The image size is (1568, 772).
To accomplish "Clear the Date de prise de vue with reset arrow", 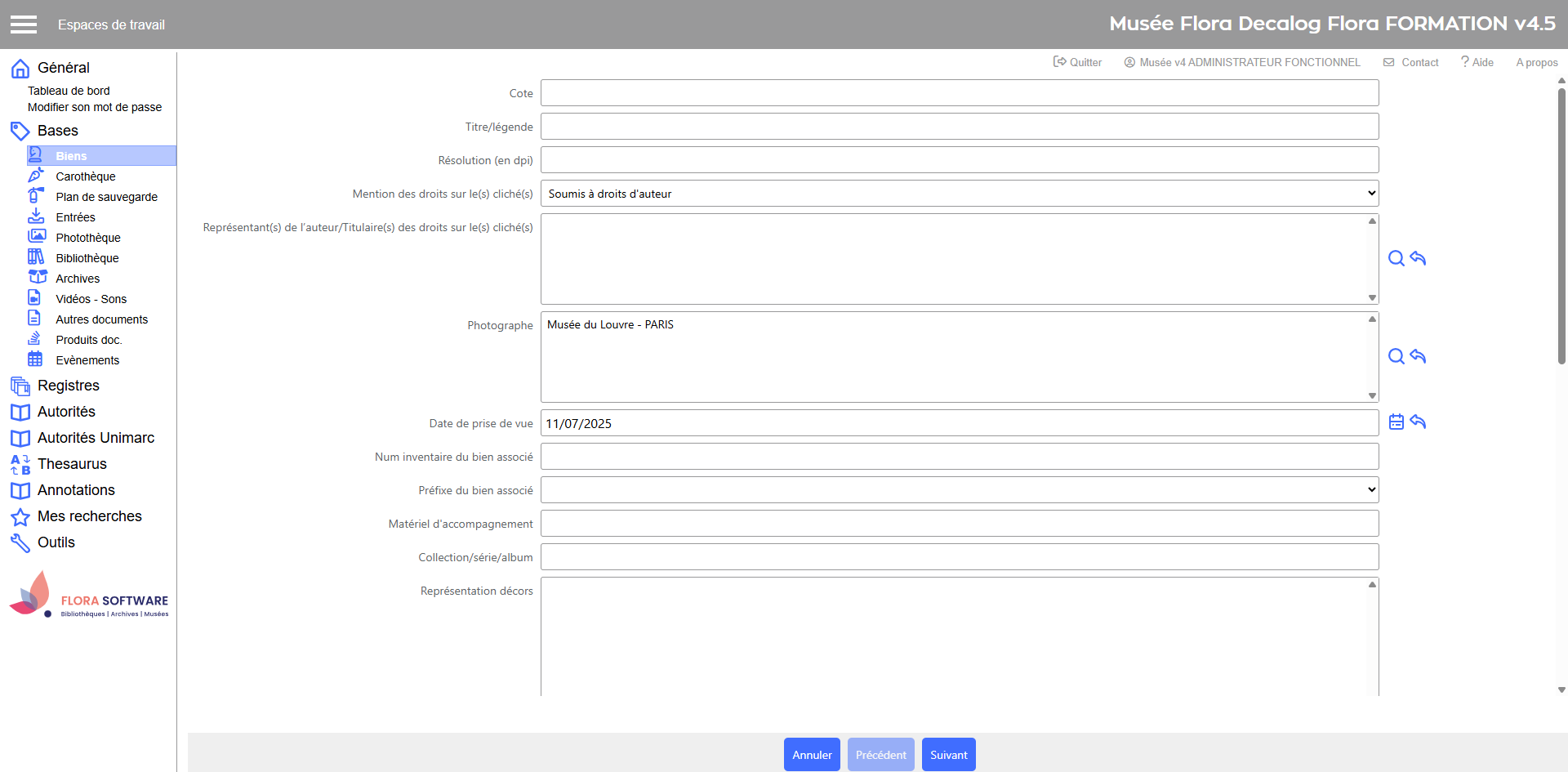I will (1418, 422).
